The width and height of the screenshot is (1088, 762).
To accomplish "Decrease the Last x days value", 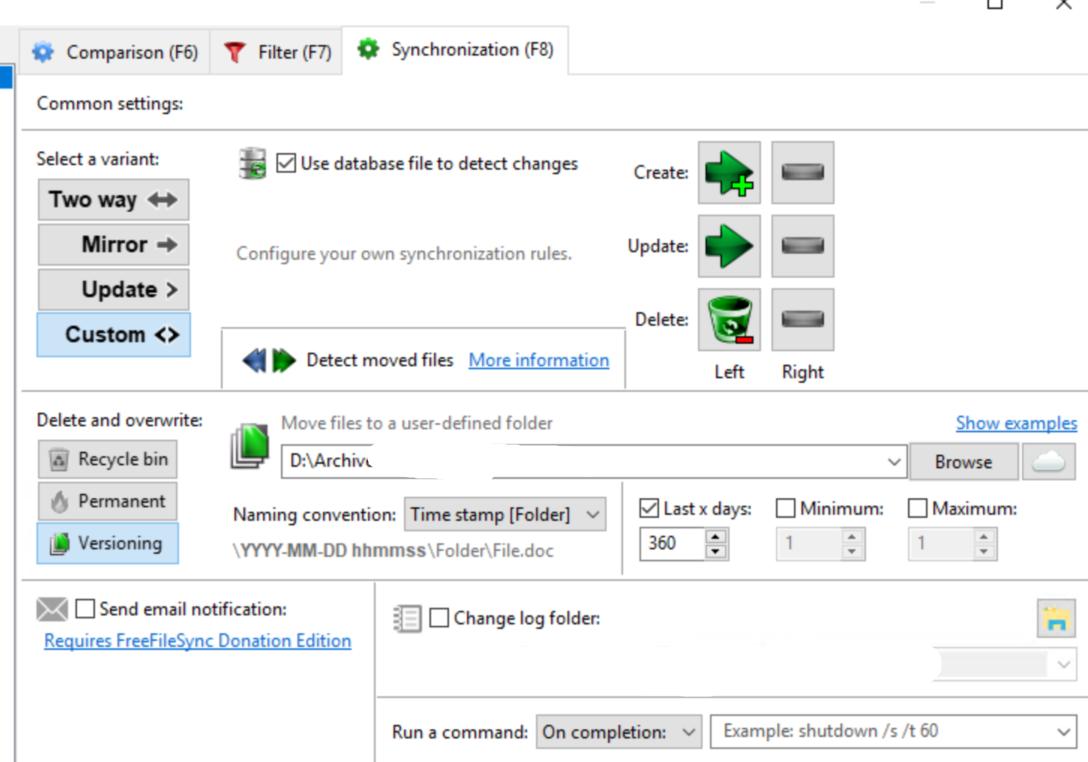I will [x=715, y=552].
